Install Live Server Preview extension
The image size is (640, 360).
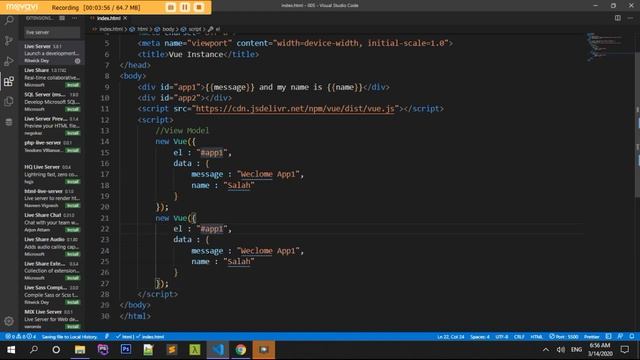click(x=73, y=133)
